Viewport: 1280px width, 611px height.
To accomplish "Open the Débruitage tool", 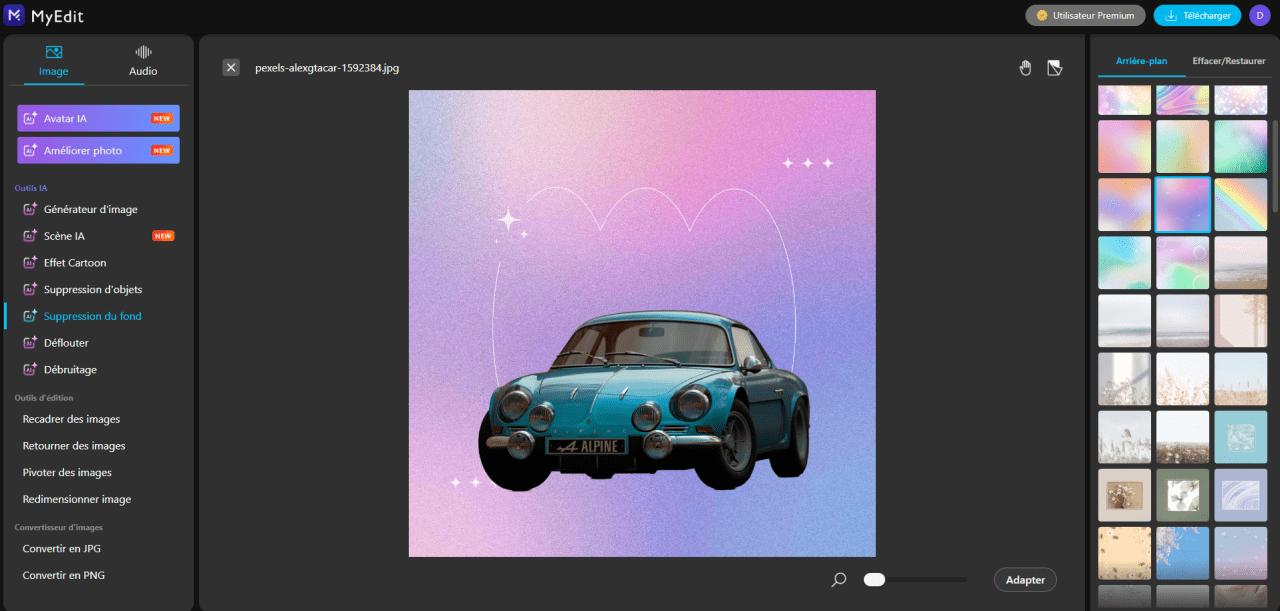I will click(x=75, y=369).
